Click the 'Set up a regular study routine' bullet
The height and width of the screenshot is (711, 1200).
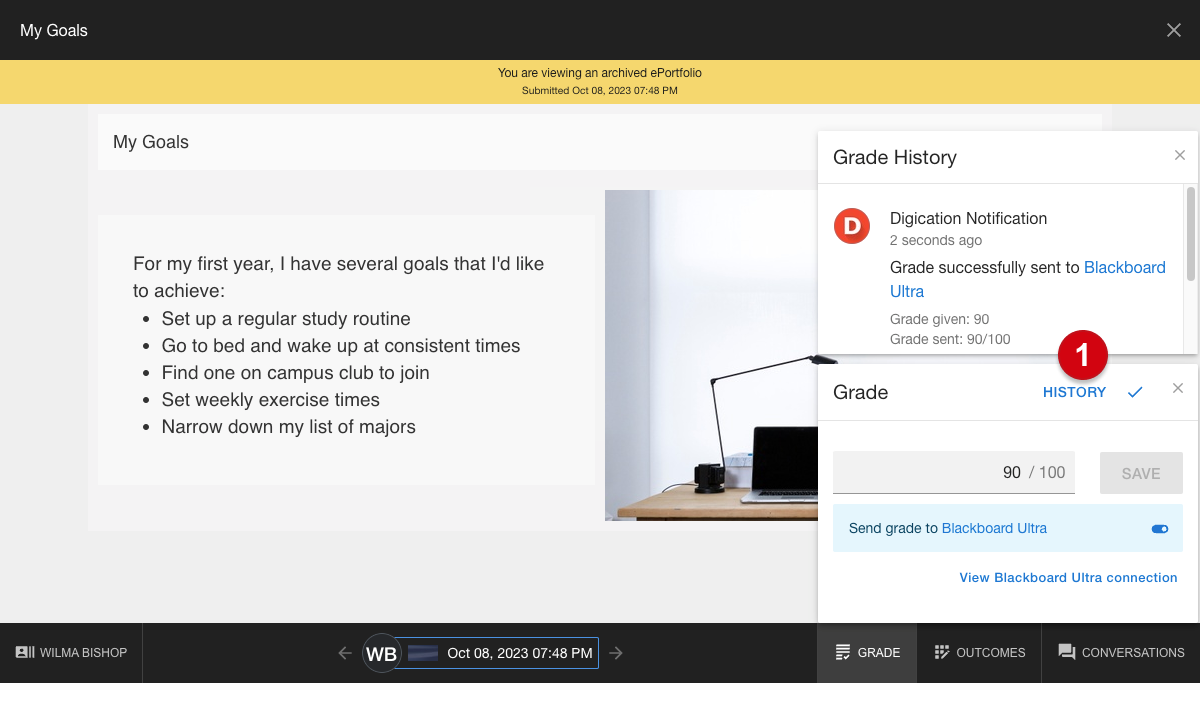[286, 319]
